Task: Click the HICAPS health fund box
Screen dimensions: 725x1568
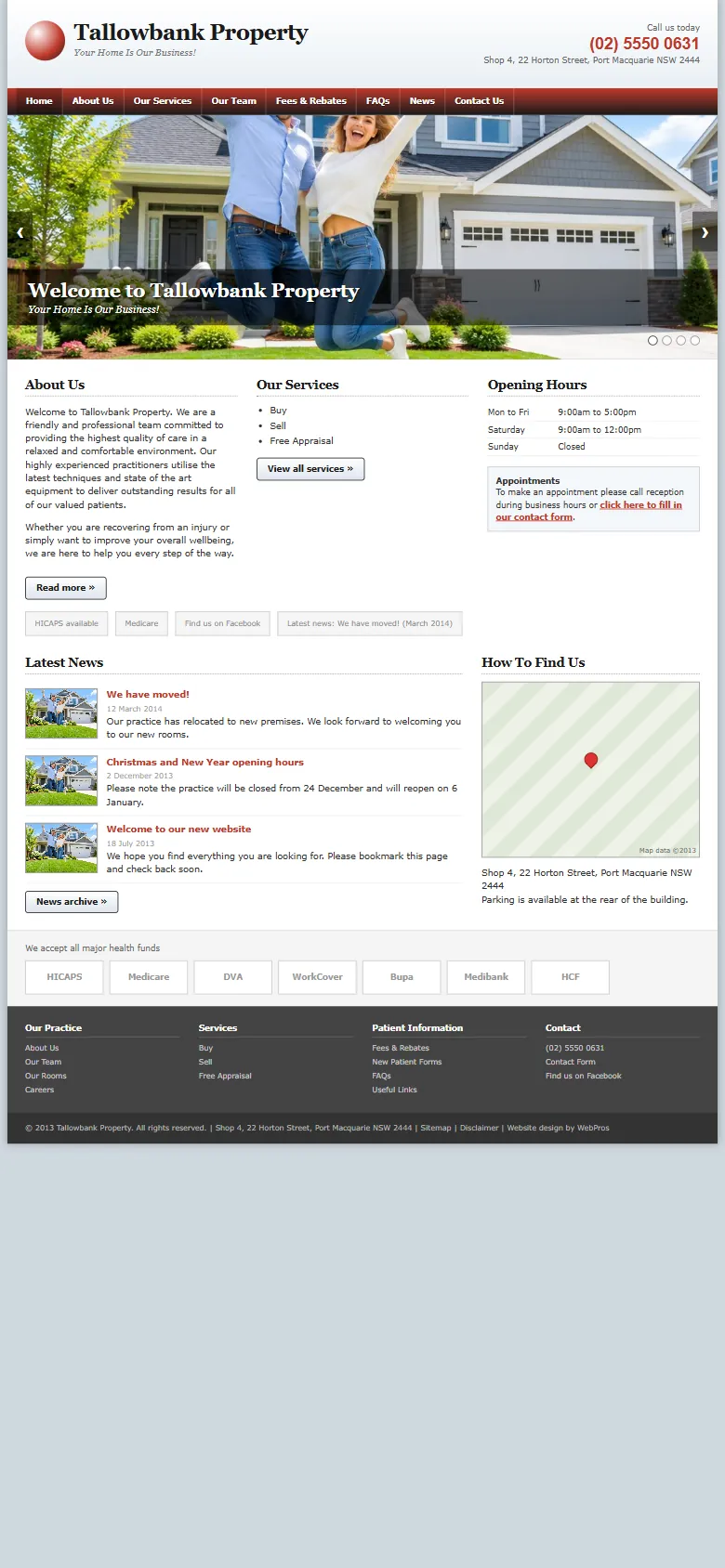Action: 64,977
